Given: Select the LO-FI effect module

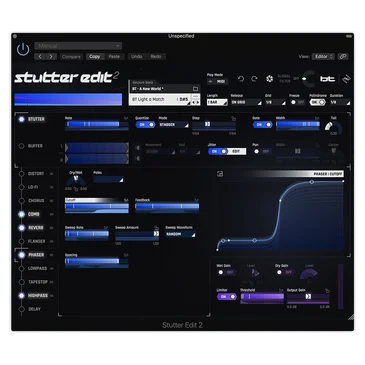Looking at the screenshot, I should click(x=33, y=187).
